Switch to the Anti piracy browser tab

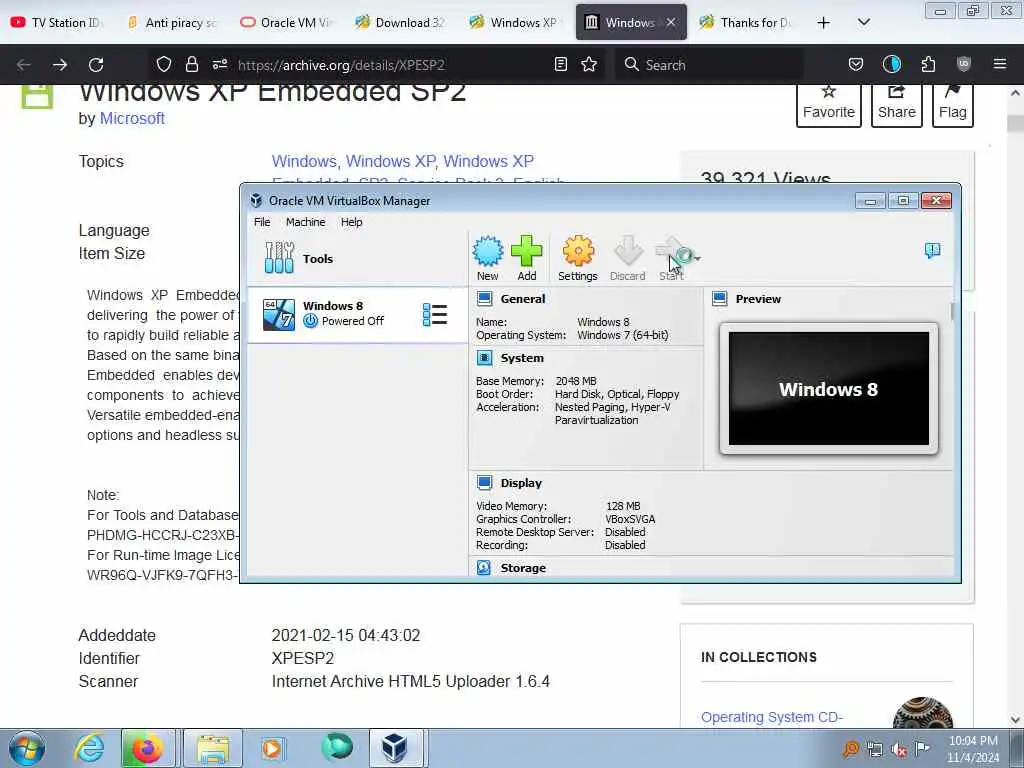[x=173, y=23]
